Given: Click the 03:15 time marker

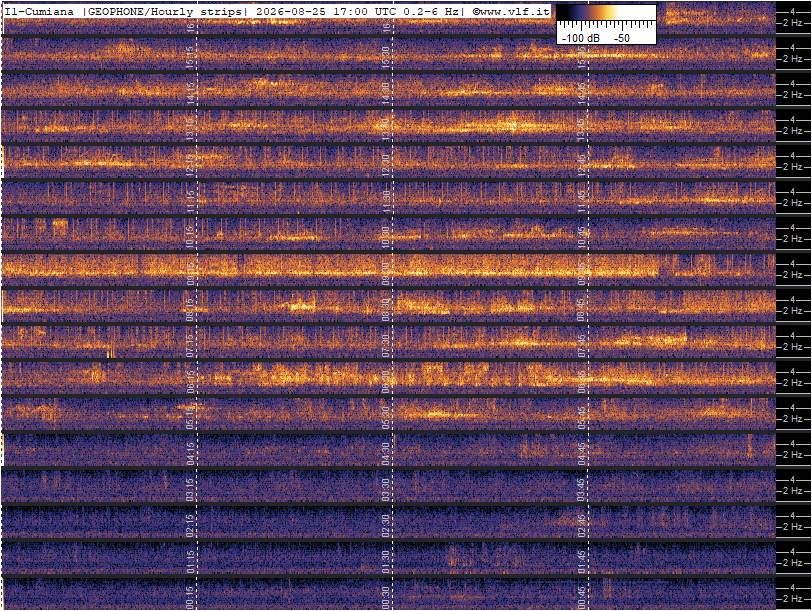Looking at the screenshot, I should pyautogui.click(x=190, y=489).
